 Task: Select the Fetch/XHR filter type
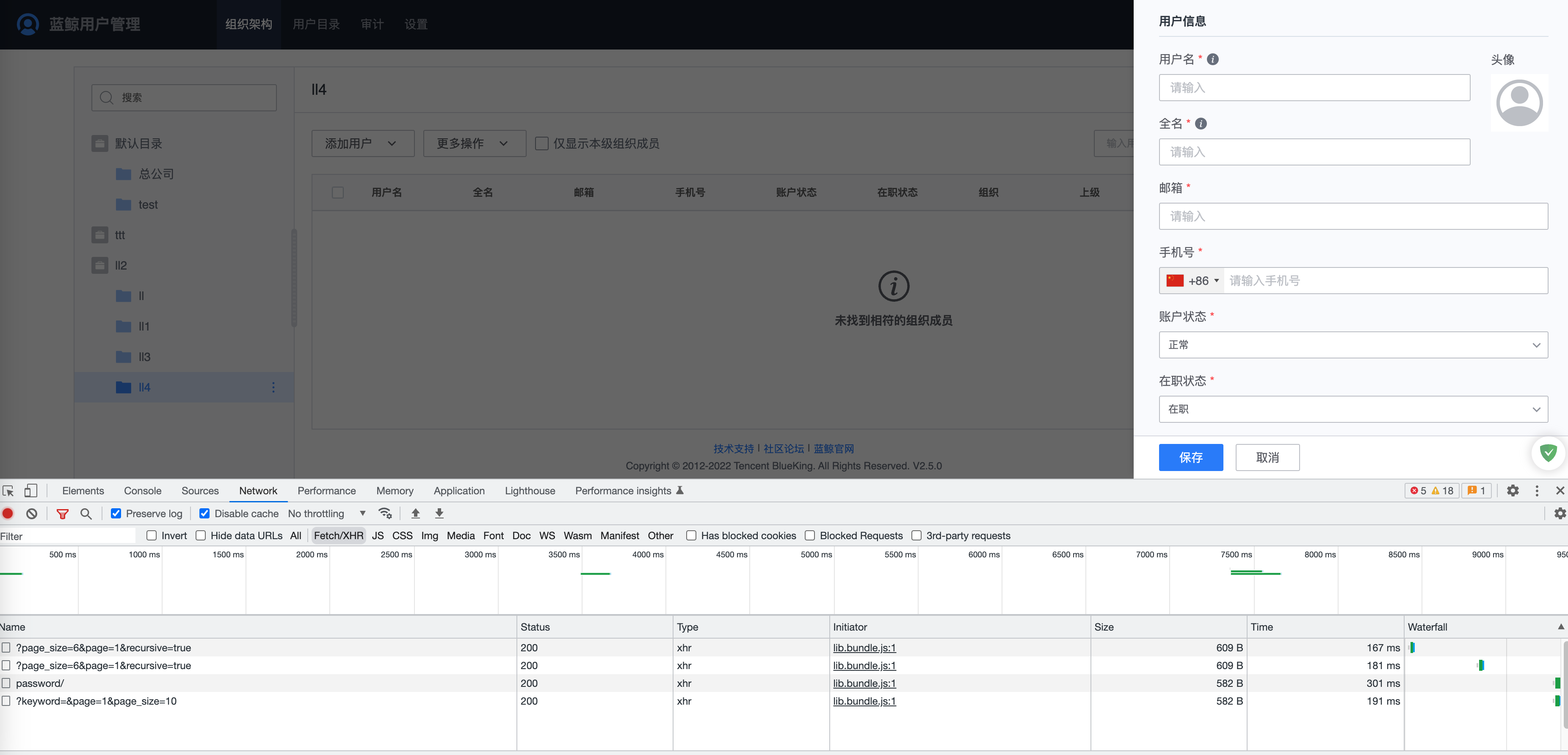(338, 535)
